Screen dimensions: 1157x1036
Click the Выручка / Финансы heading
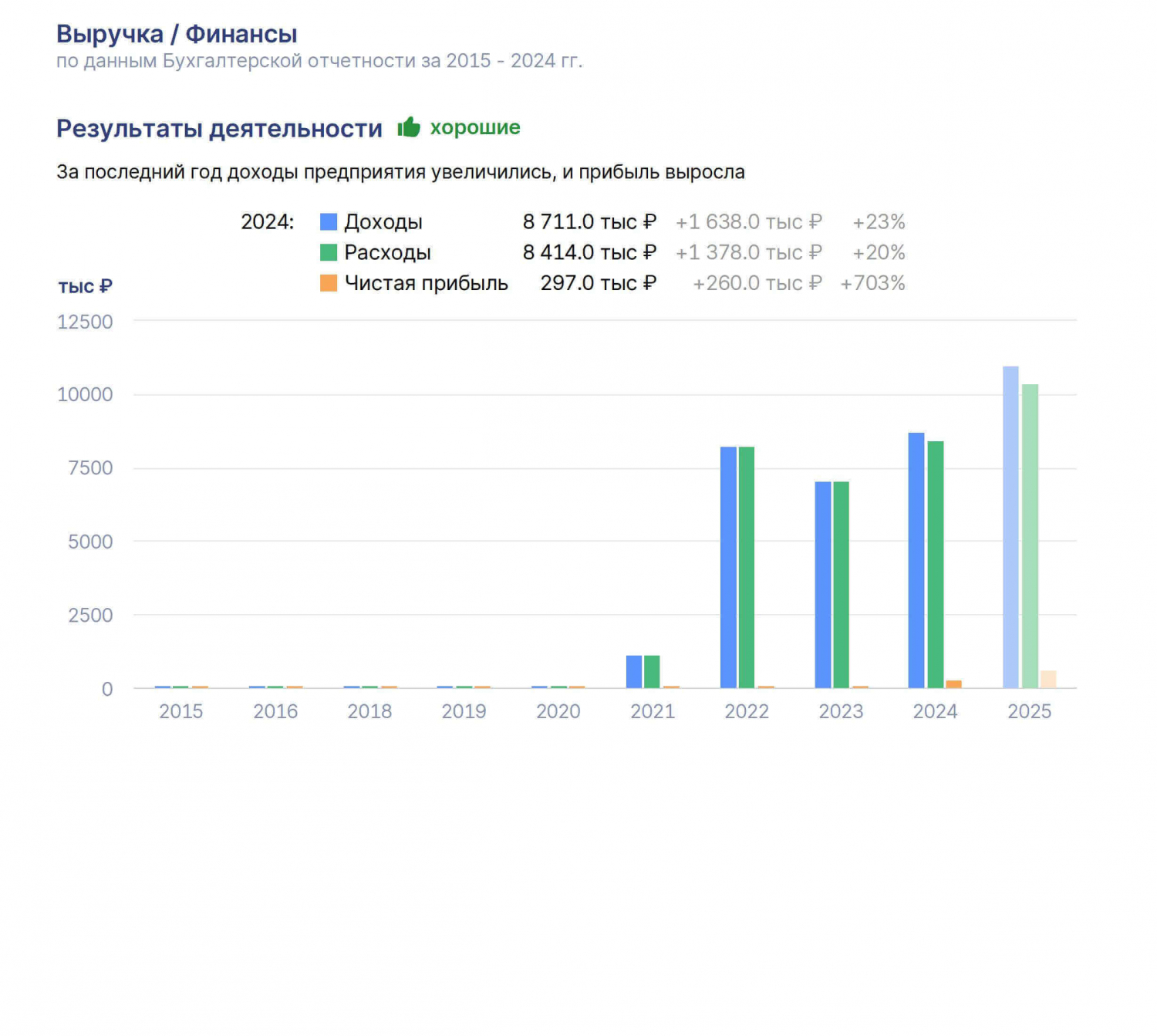click(x=177, y=34)
